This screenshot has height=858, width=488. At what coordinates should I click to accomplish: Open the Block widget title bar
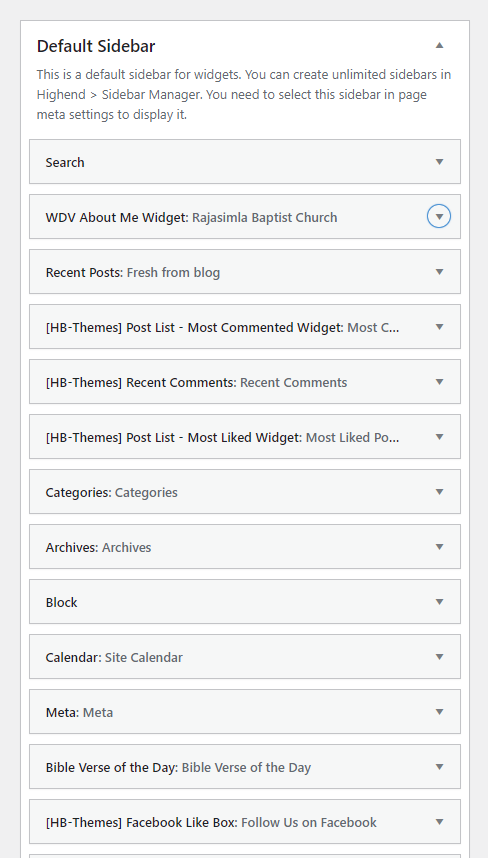[245, 602]
